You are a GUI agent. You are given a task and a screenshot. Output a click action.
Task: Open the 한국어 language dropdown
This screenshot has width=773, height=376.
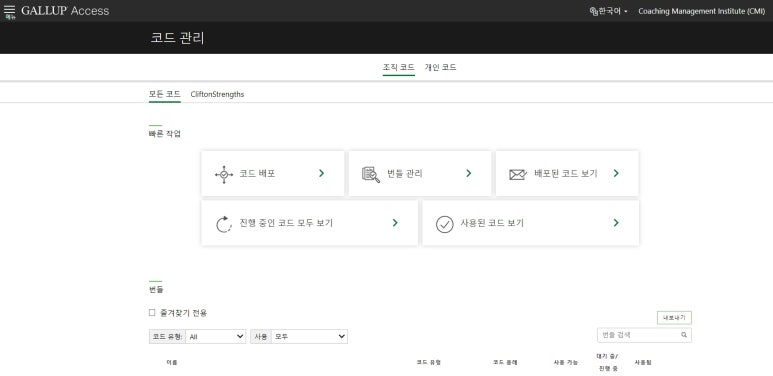[x=609, y=11]
